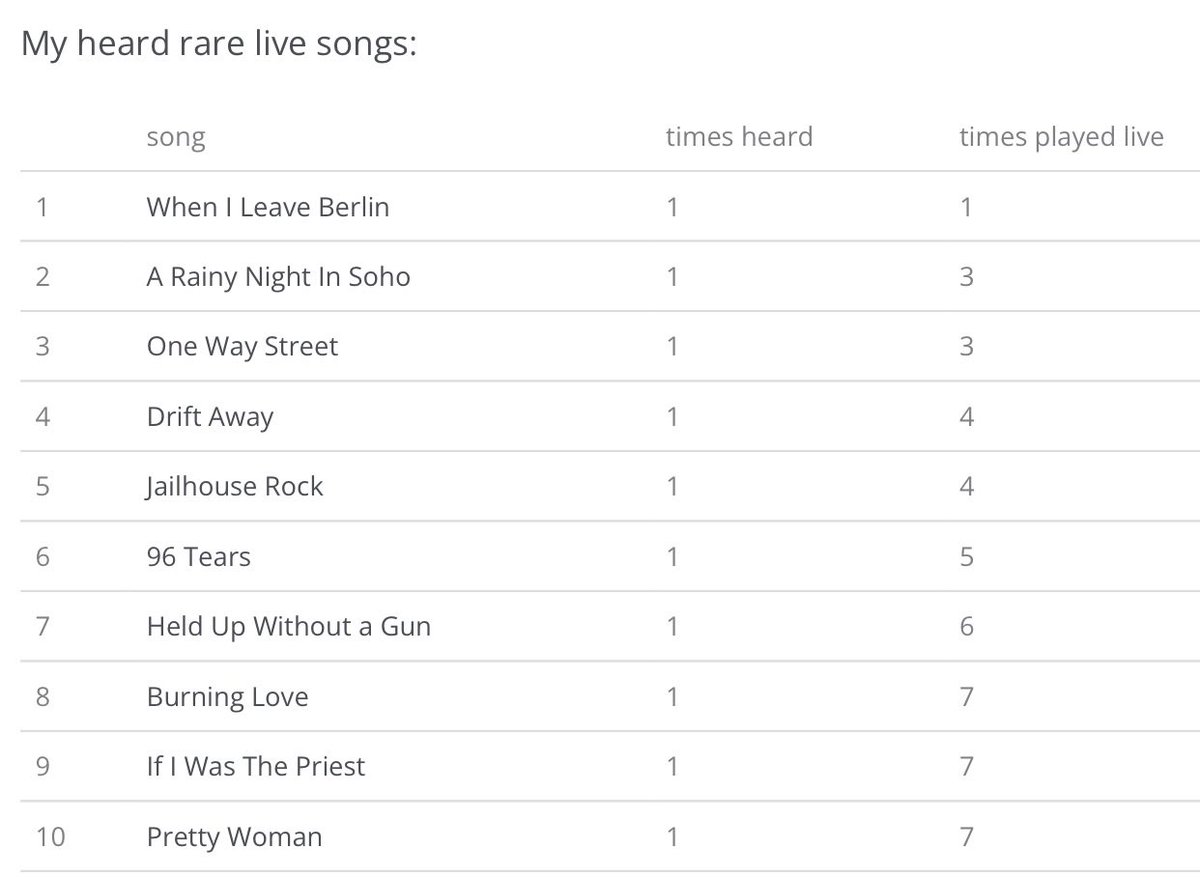The height and width of the screenshot is (877, 1200).
Task: Sort by 'times heard' column header
Action: point(738,137)
